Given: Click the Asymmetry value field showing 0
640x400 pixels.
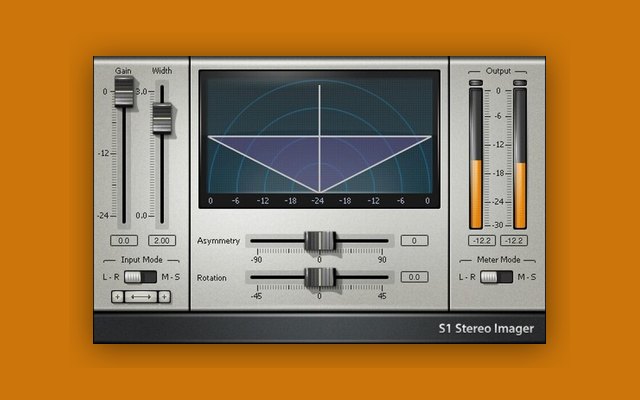Looking at the screenshot, I should pos(414,240).
